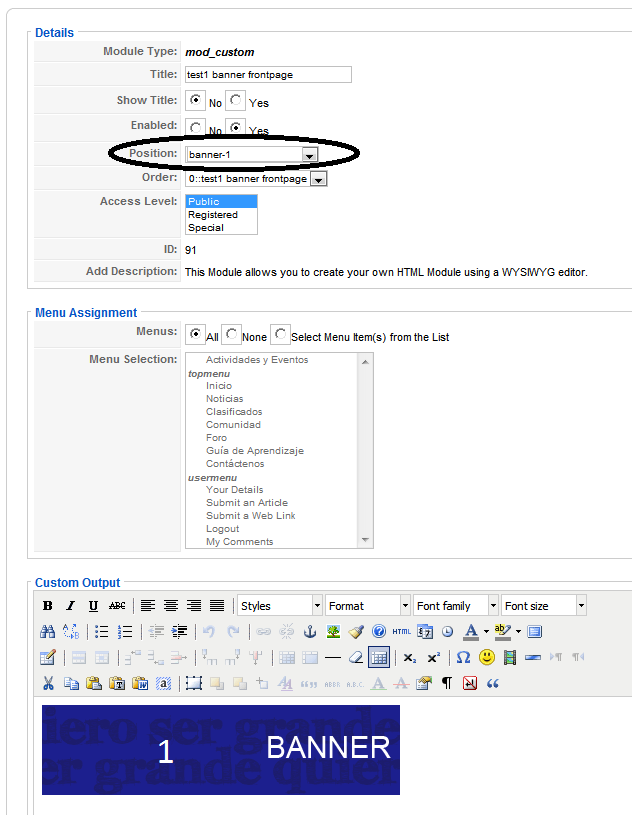Open the Font family dropdown
This screenshot has height=815, width=632.
tap(456, 606)
